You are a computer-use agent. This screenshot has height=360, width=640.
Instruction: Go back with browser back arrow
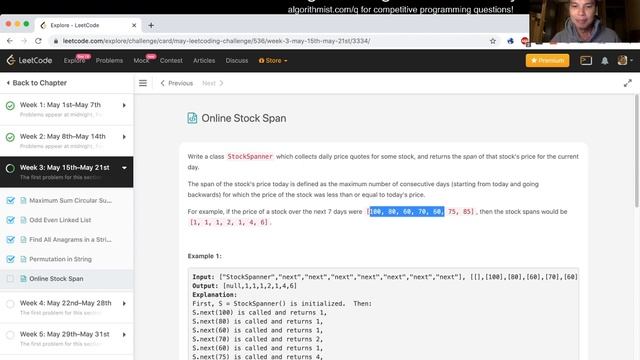click(10, 41)
